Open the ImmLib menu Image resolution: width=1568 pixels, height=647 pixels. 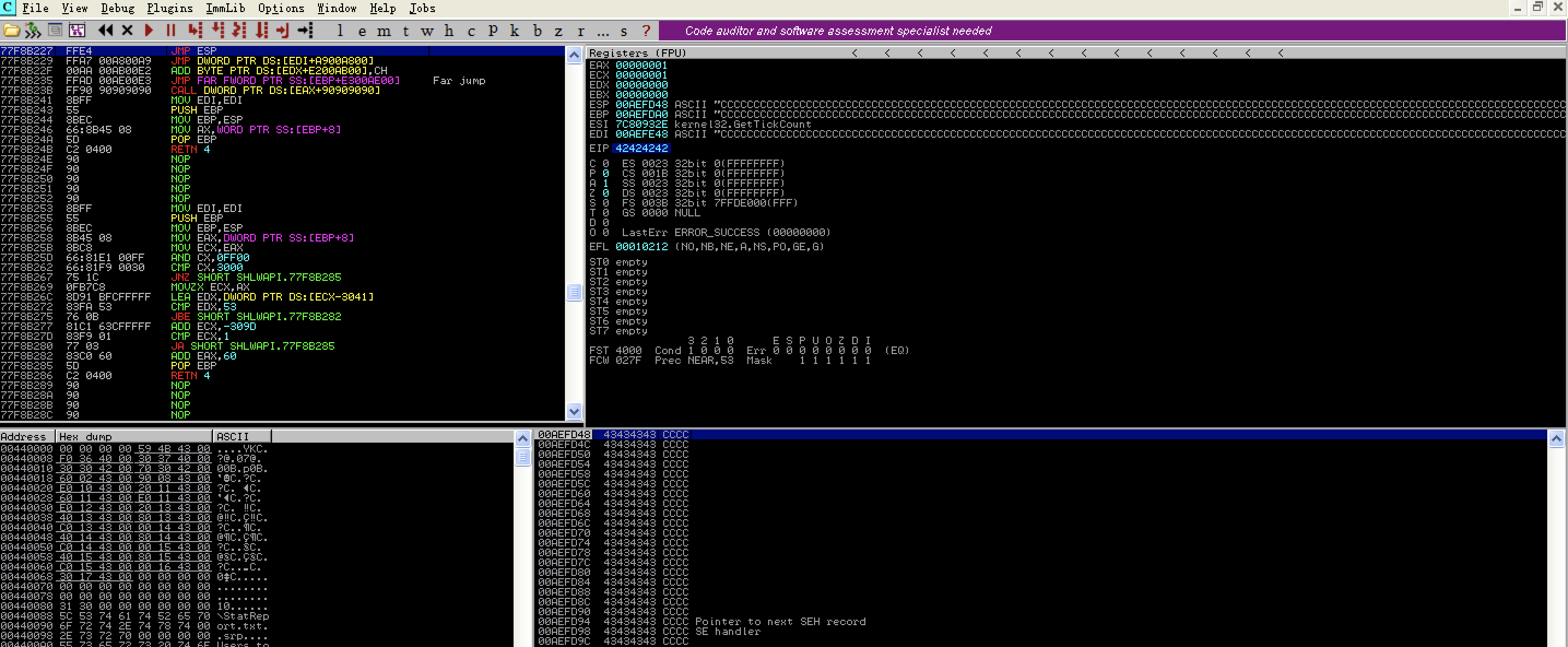point(225,8)
